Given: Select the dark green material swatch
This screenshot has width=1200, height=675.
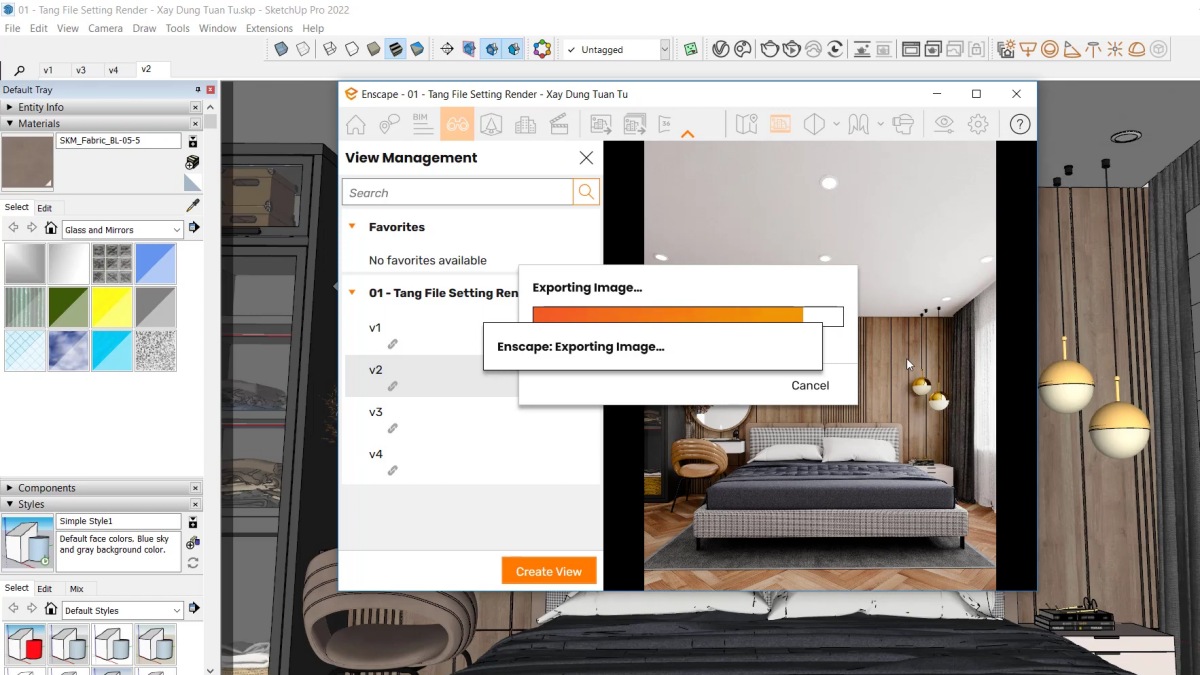Looking at the screenshot, I should 68,307.
